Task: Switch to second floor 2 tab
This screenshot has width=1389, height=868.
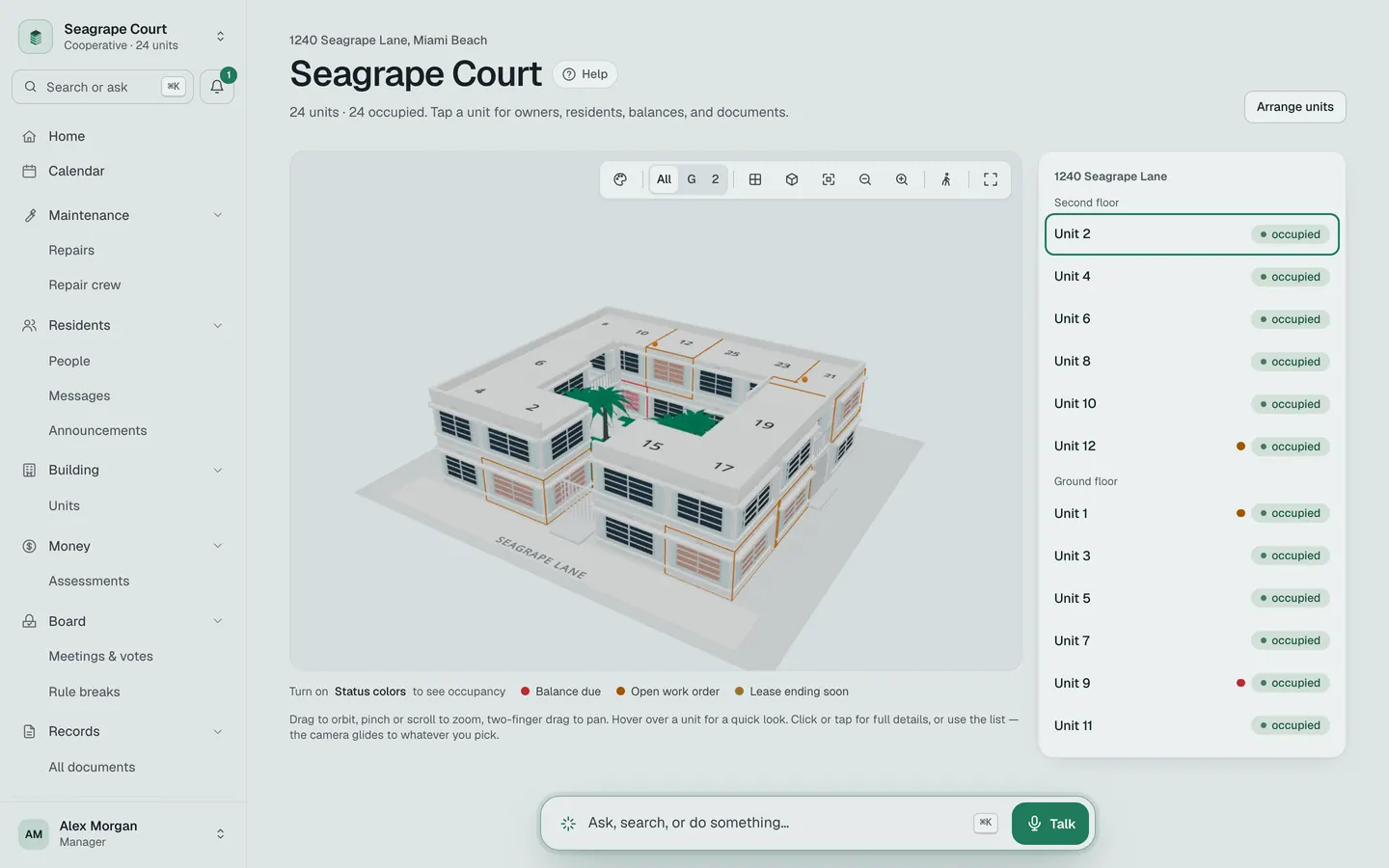Action: click(715, 179)
